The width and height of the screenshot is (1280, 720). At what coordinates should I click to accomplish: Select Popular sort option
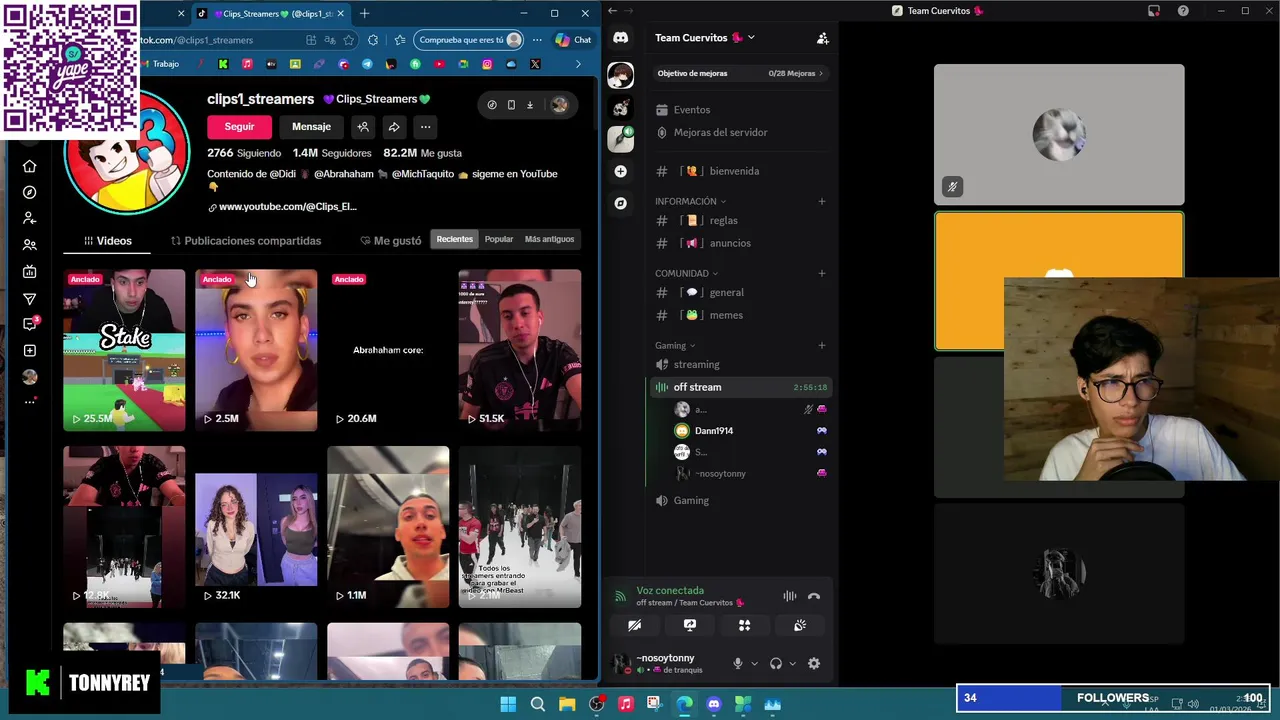coord(499,239)
